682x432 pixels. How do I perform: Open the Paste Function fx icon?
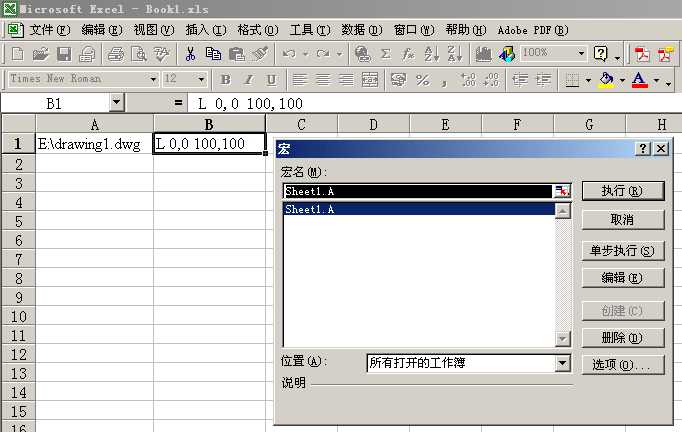[408, 54]
